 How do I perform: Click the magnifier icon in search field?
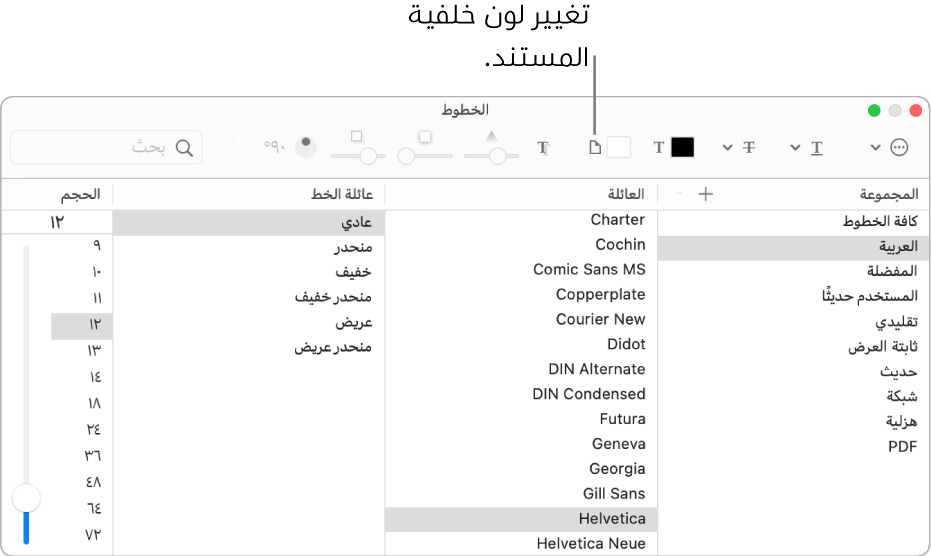[x=184, y=148]
